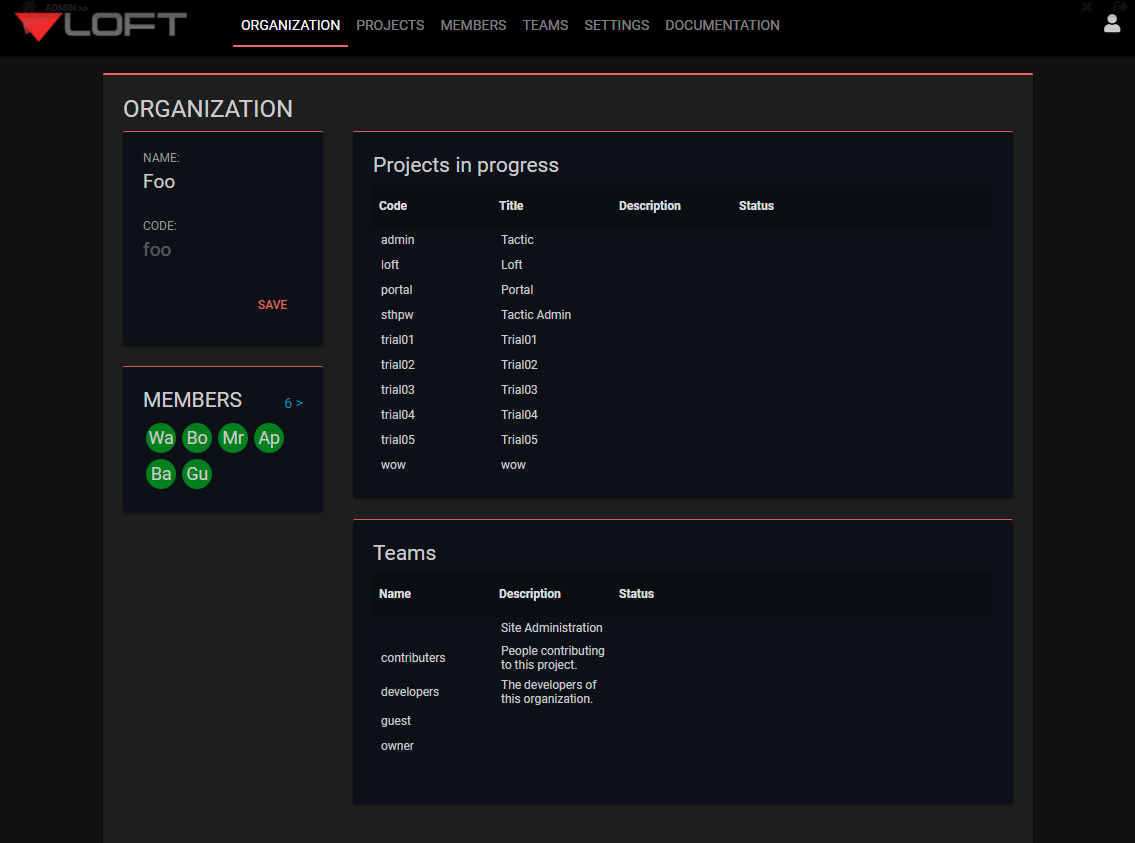Open the trial01 project code
Screen dimensions: 1135x843
[397, 339]
